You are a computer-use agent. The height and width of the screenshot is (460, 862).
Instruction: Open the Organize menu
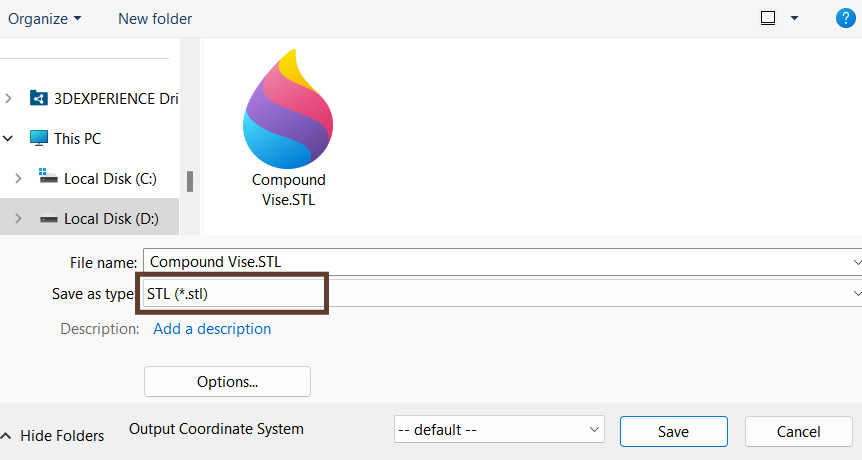tap(45, 18)
